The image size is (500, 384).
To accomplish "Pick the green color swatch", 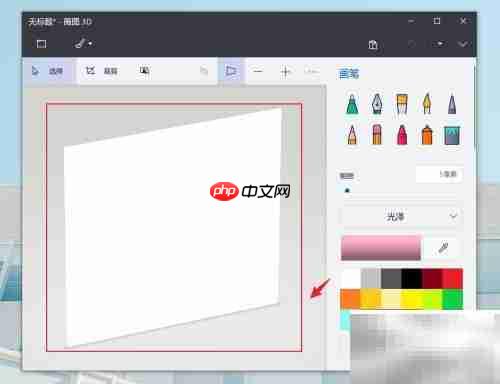I will (x=453, y=299).
